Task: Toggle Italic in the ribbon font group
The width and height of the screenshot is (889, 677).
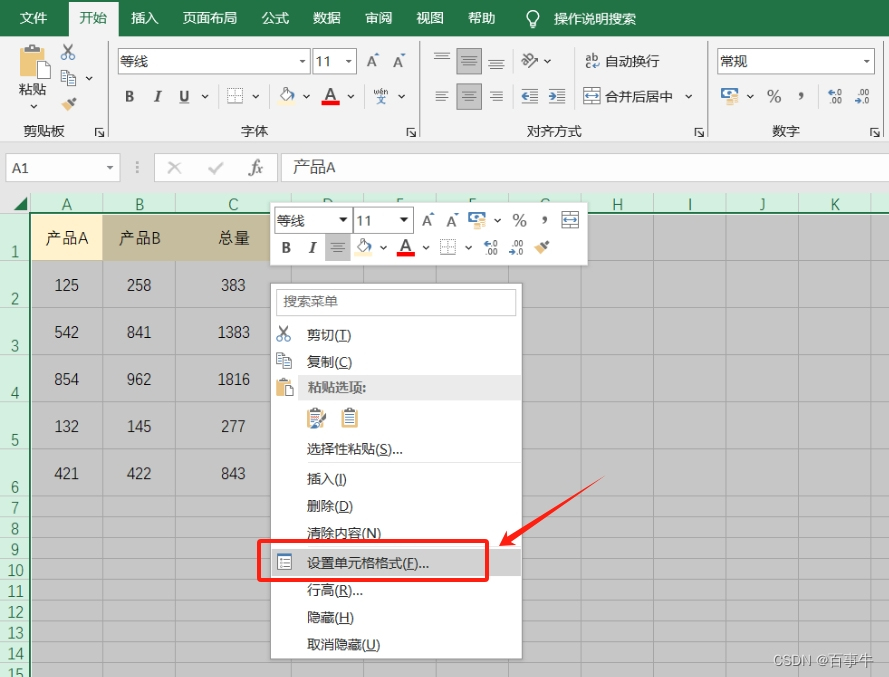Action: coord(158,96)
